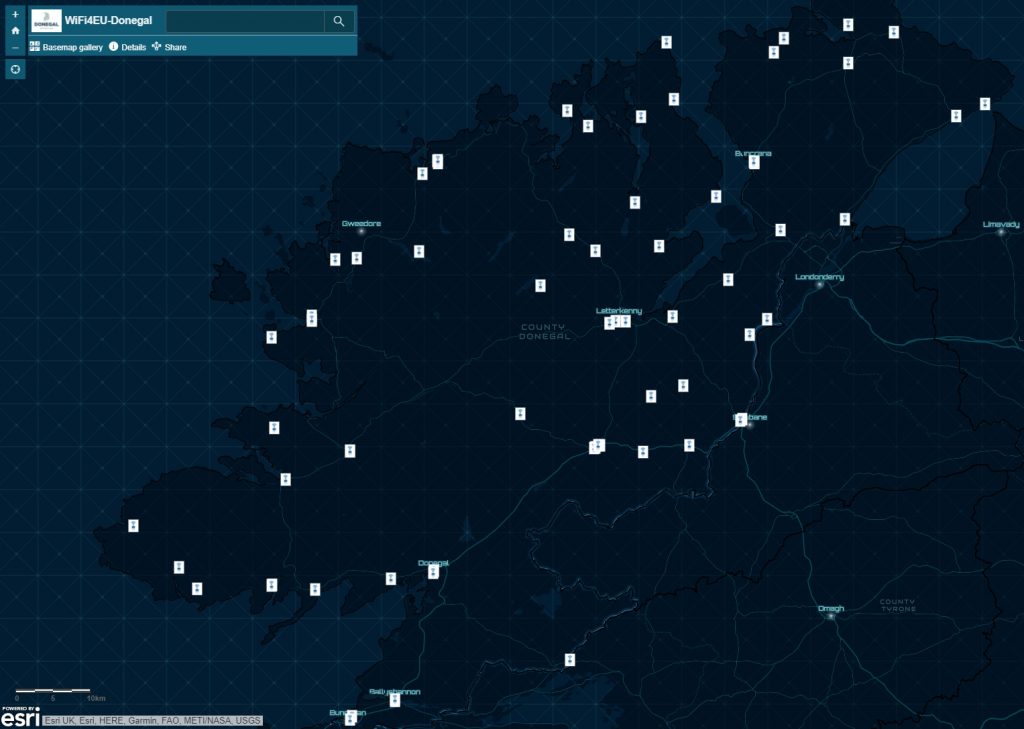This screenshot has width=1024, height=729.
Task: Select the WiFi marker at Donegal town
Action: 433,572
